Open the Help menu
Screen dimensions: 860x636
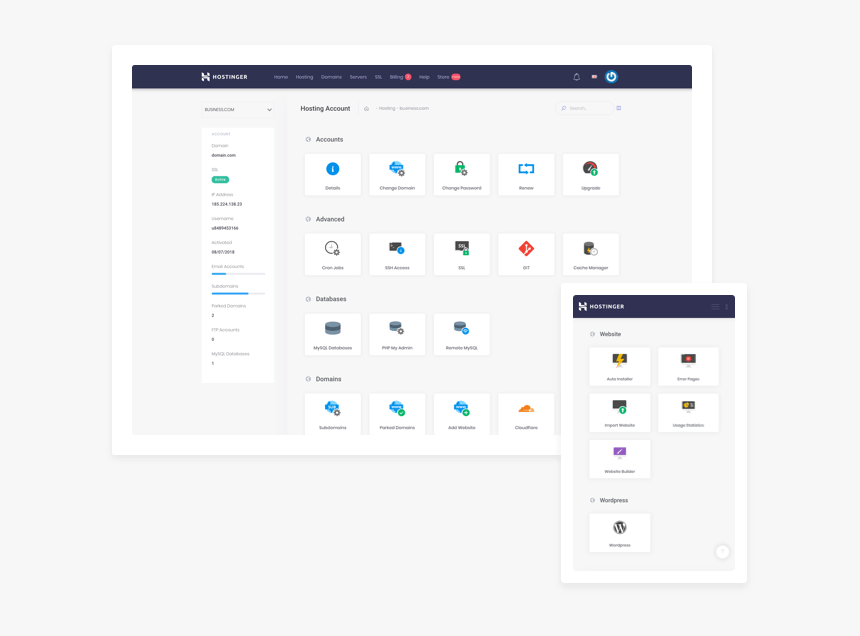(424, 77)
